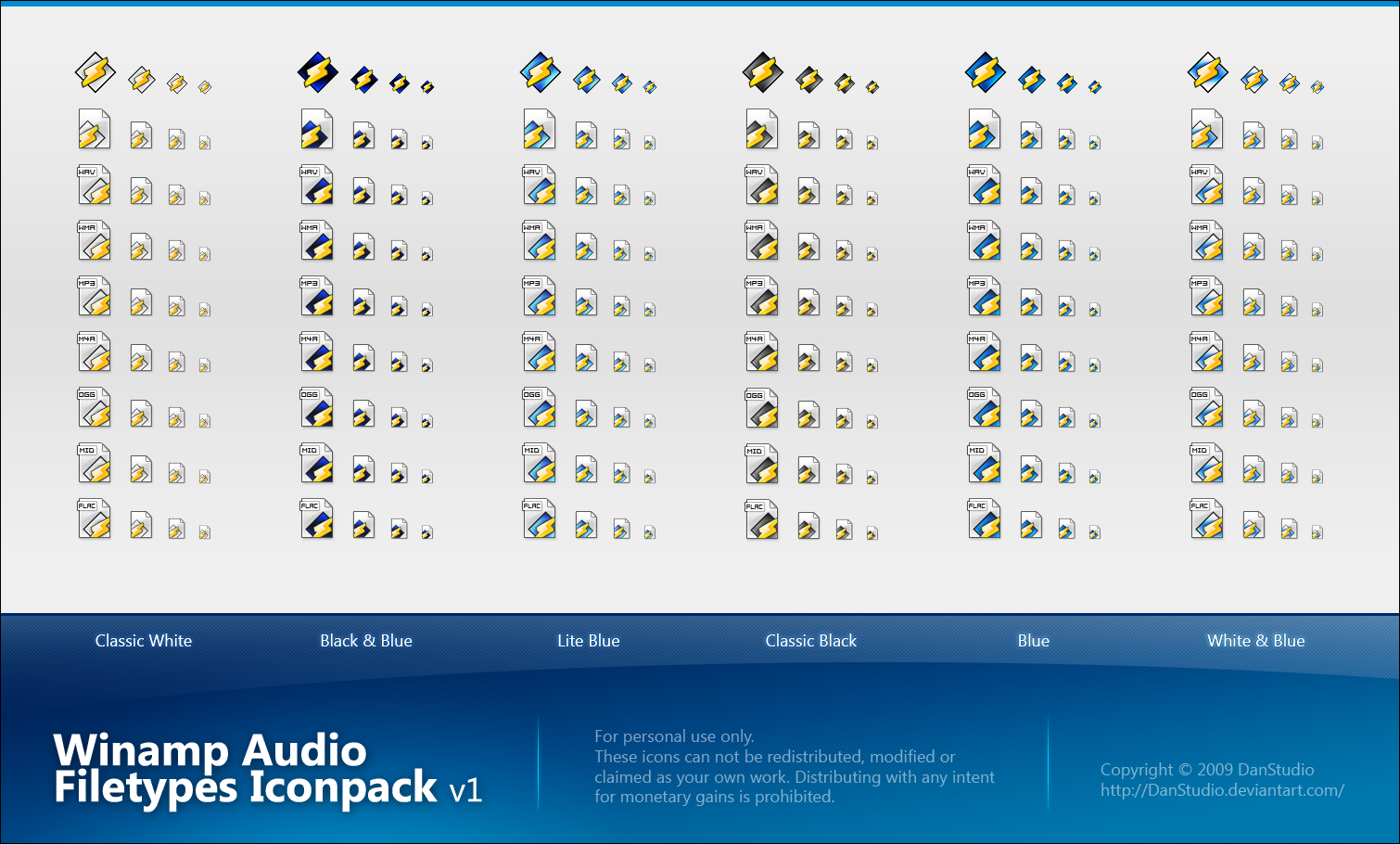This screenshot has width=1400, height=844.
Task: Click the "Classic White" set label
Action: click(x=144, y=641)
